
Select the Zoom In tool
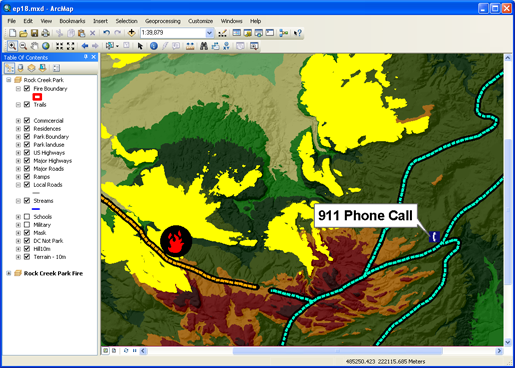tap(12, 46)
